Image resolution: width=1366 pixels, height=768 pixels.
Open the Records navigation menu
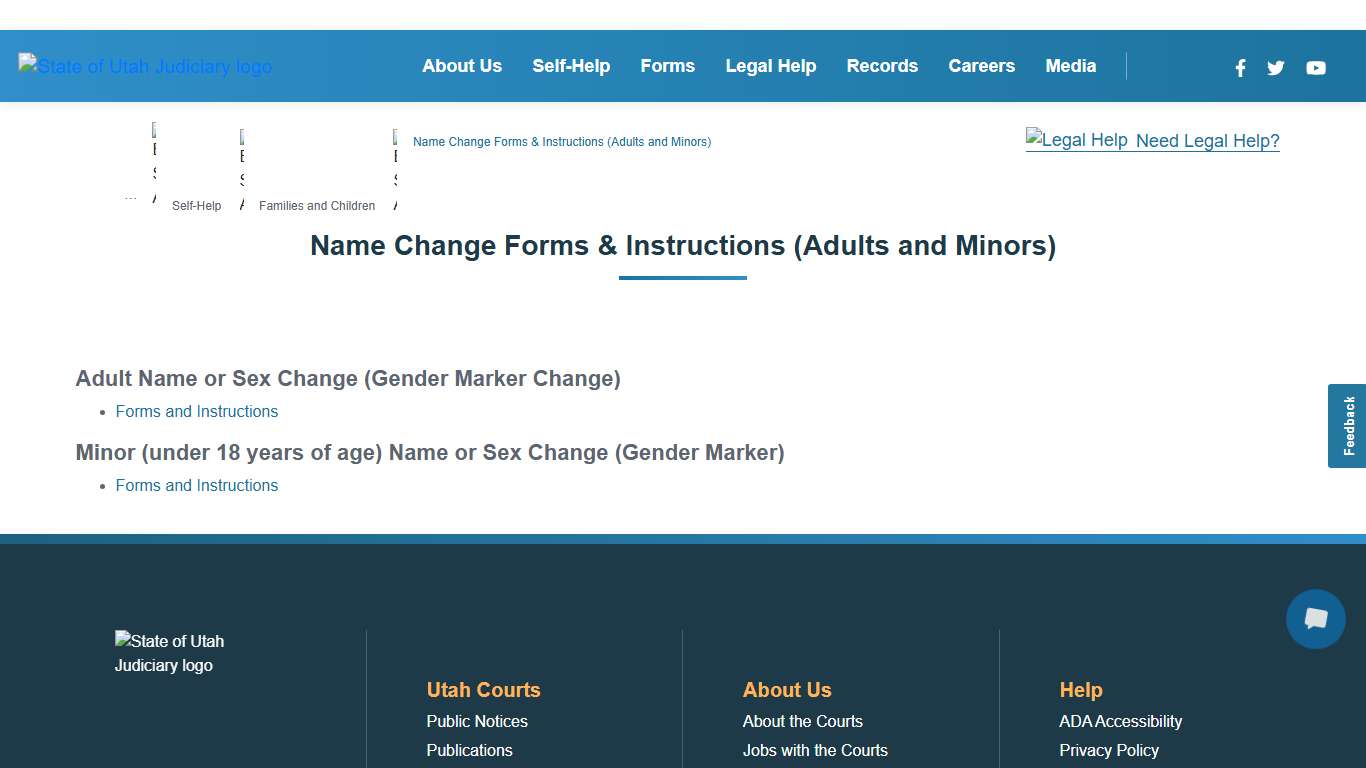tap(882, 66)
